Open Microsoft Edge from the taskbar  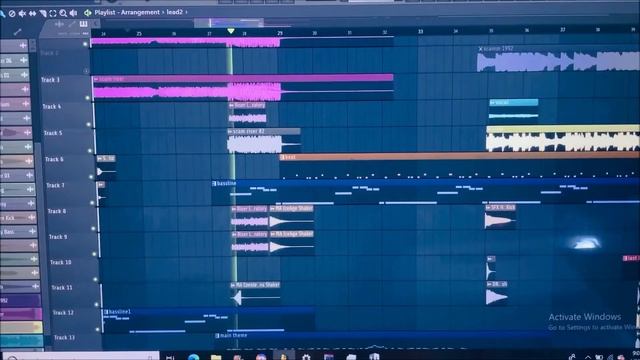[x=193, y=358]
